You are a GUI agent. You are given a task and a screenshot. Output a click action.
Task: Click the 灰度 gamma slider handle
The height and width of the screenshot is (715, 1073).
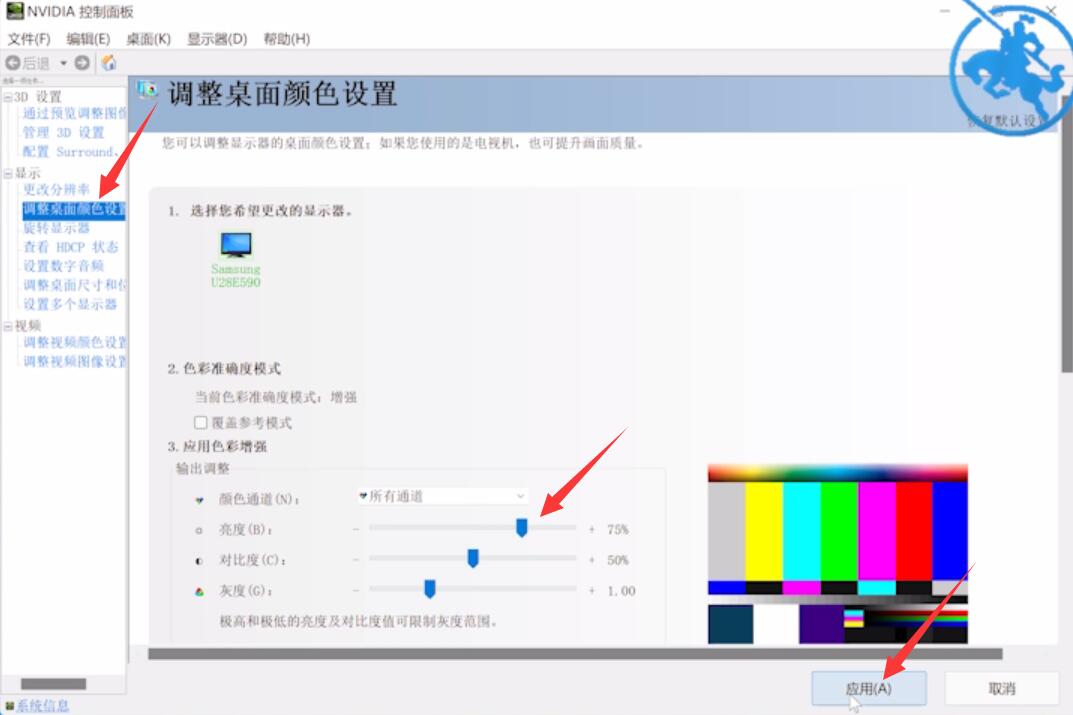(x=430, y=588)
